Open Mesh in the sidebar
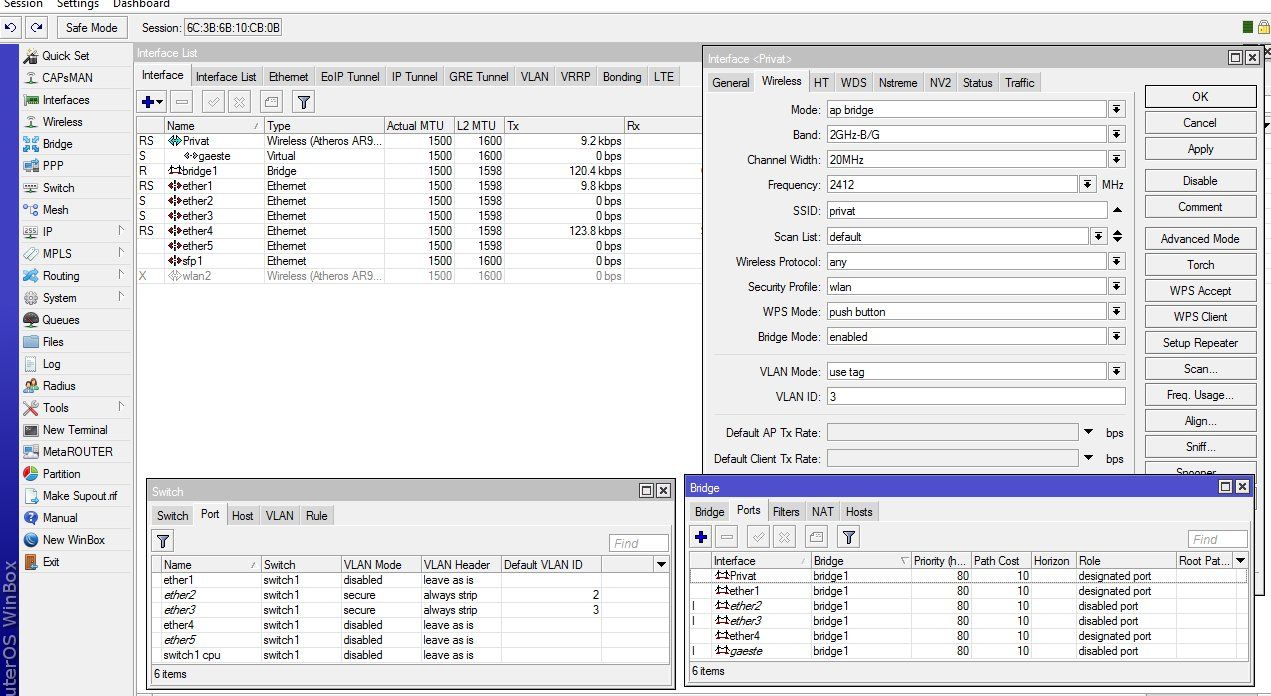 coord(55,210)
